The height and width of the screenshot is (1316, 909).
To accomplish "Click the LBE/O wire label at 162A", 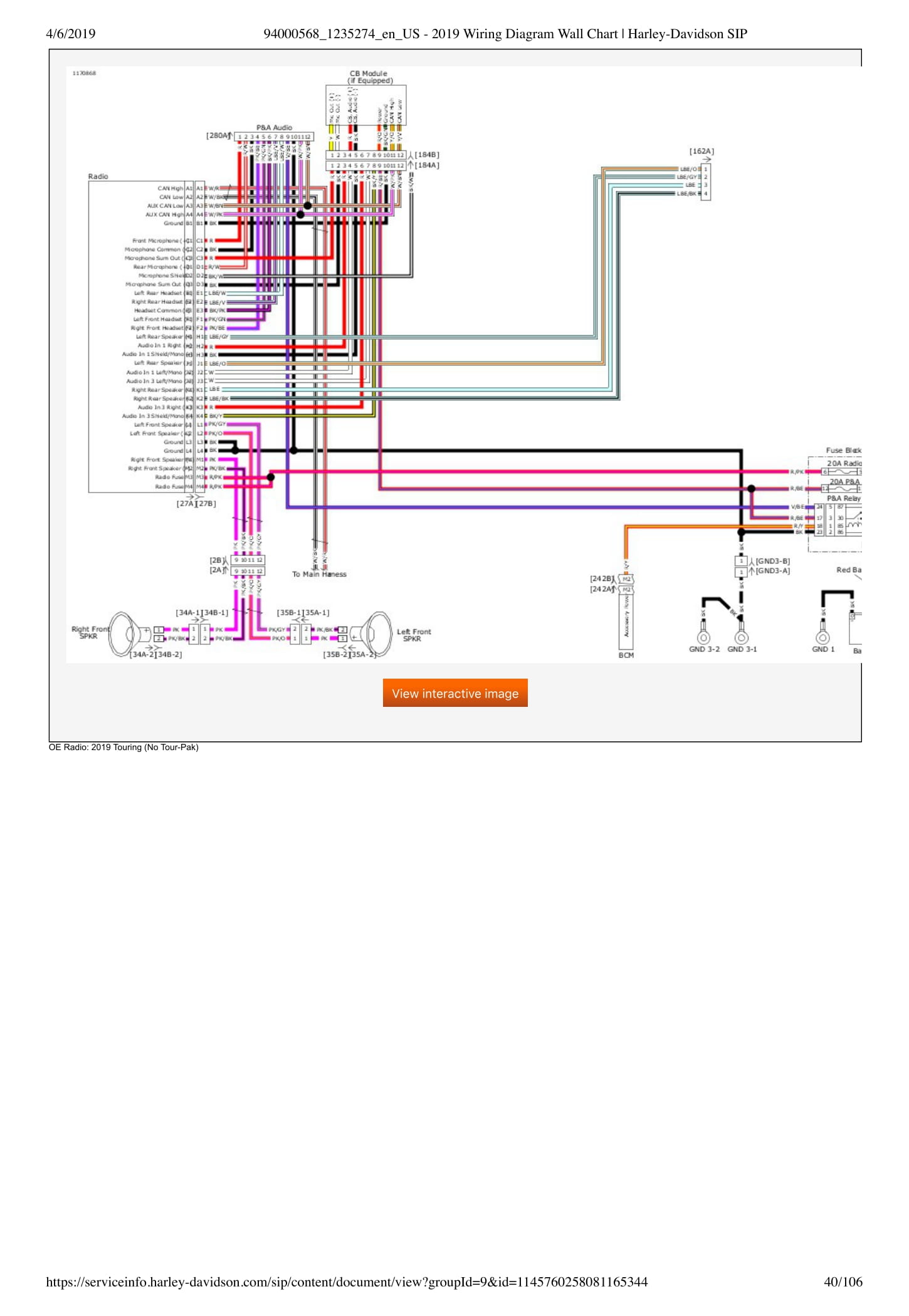I will click(x=688, y=169).
